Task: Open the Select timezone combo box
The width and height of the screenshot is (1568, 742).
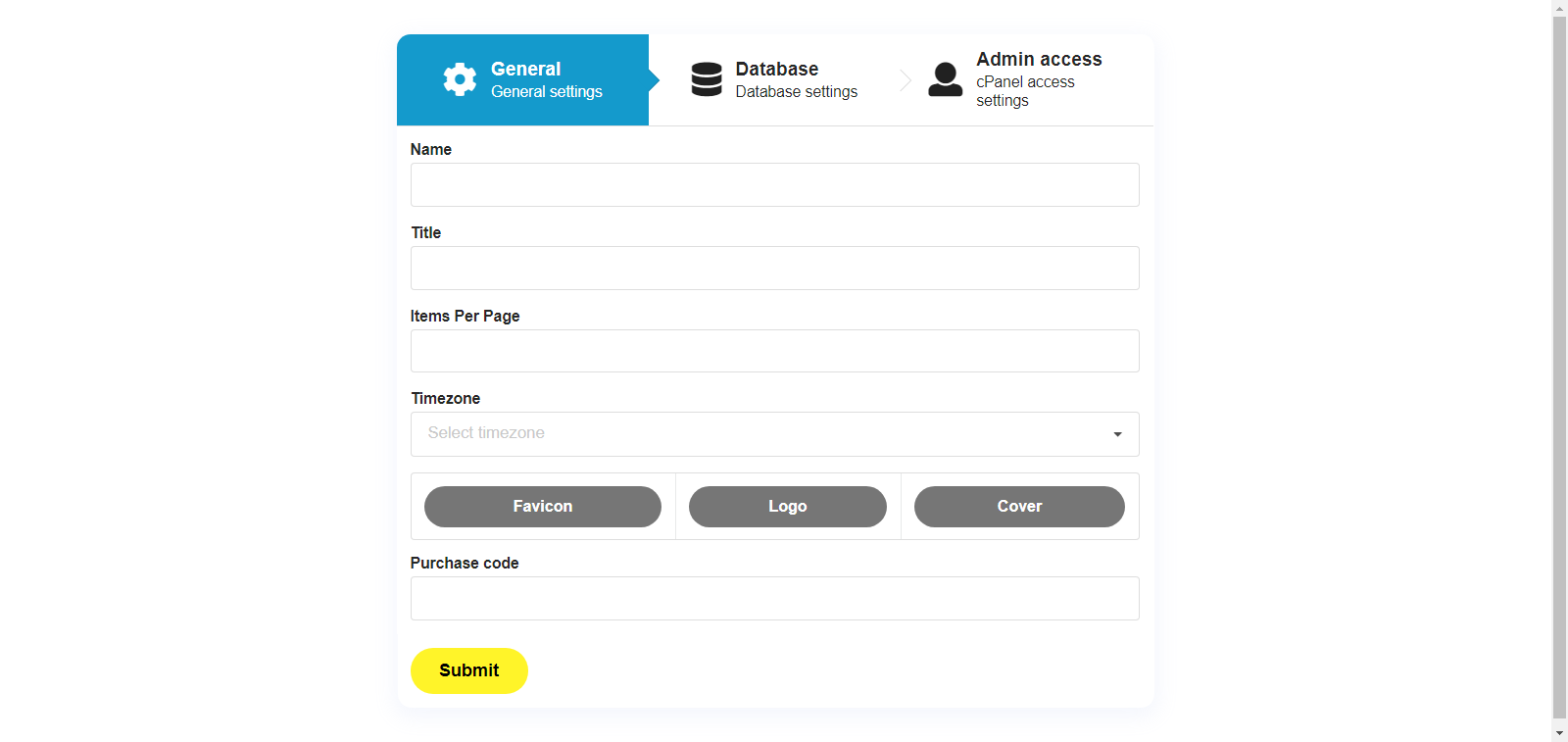Action: (x=764, y=434)
